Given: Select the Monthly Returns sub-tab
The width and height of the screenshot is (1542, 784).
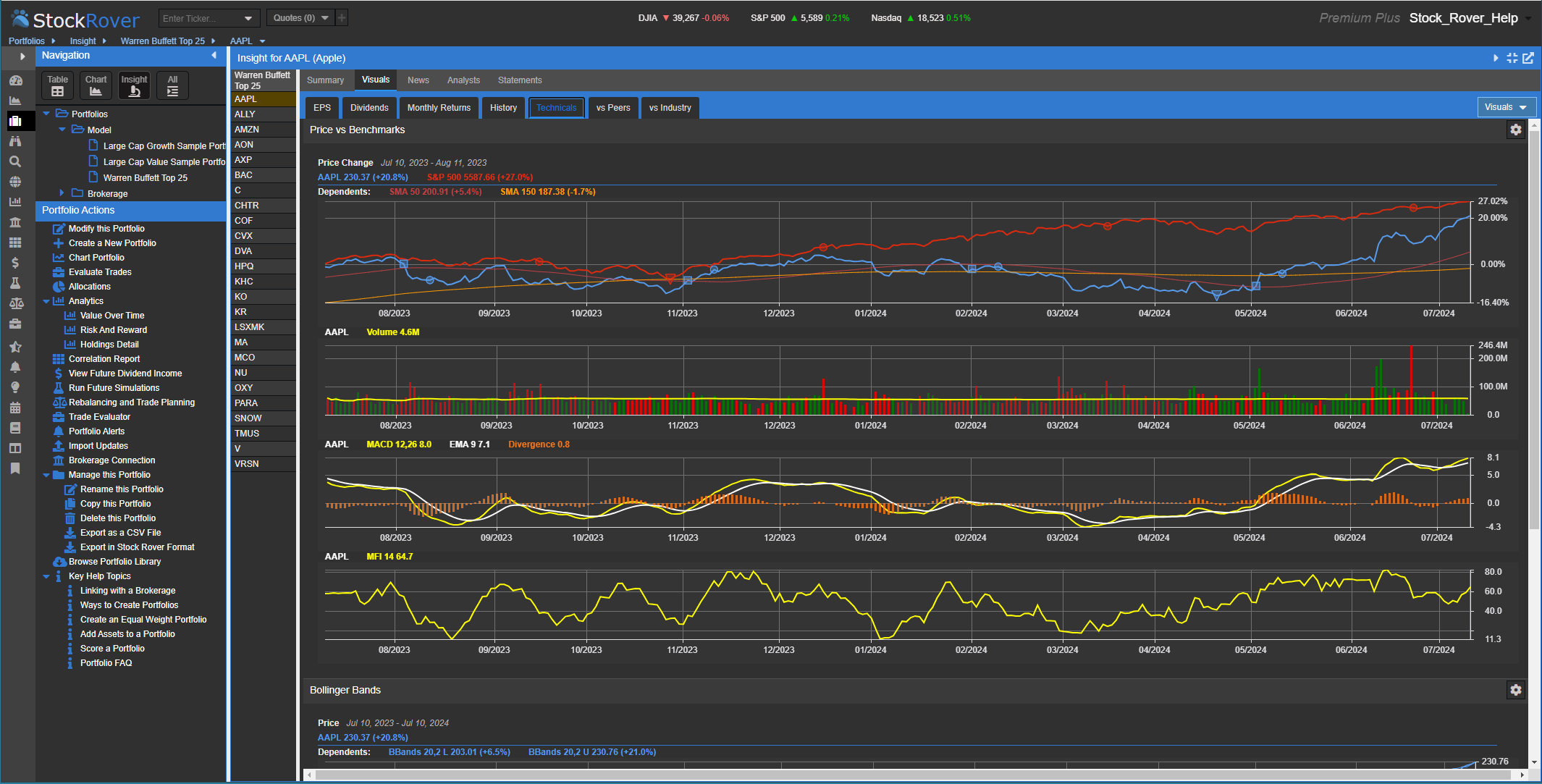Looking at the screenshot, I should [x=439, y=108].
